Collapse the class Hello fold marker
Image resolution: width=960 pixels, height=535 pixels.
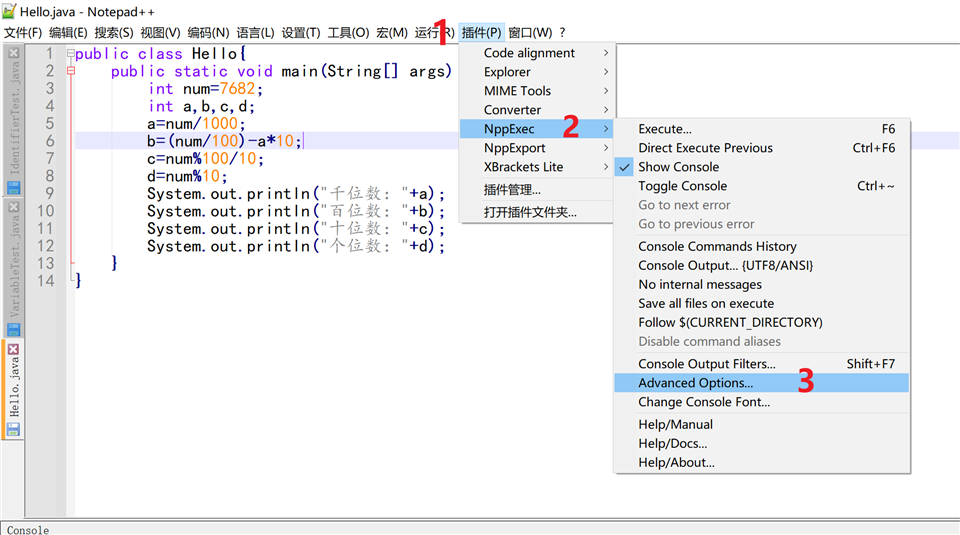(x=71, y=53)
